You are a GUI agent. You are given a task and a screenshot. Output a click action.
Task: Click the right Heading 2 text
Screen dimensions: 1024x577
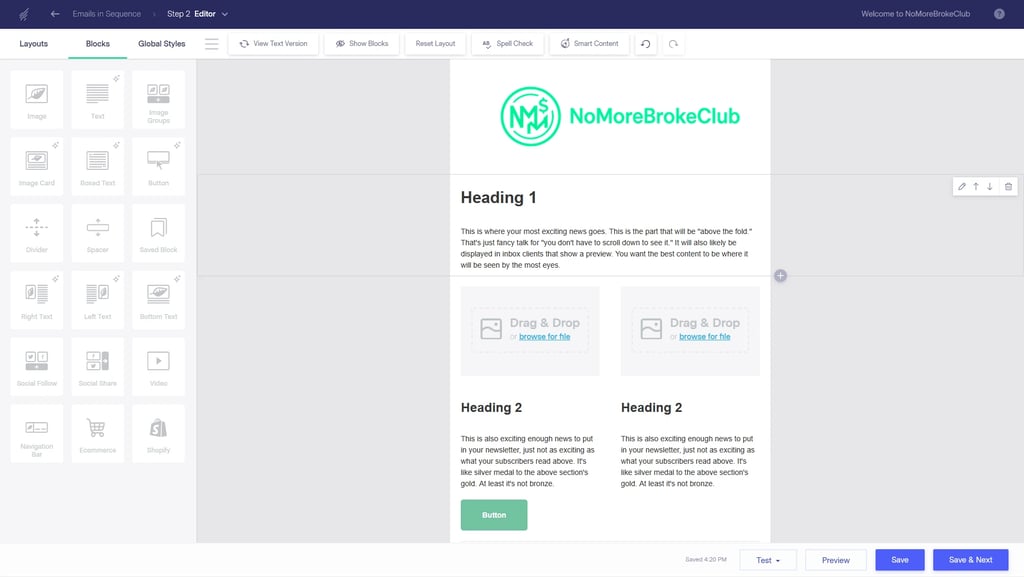click(651, 408)
